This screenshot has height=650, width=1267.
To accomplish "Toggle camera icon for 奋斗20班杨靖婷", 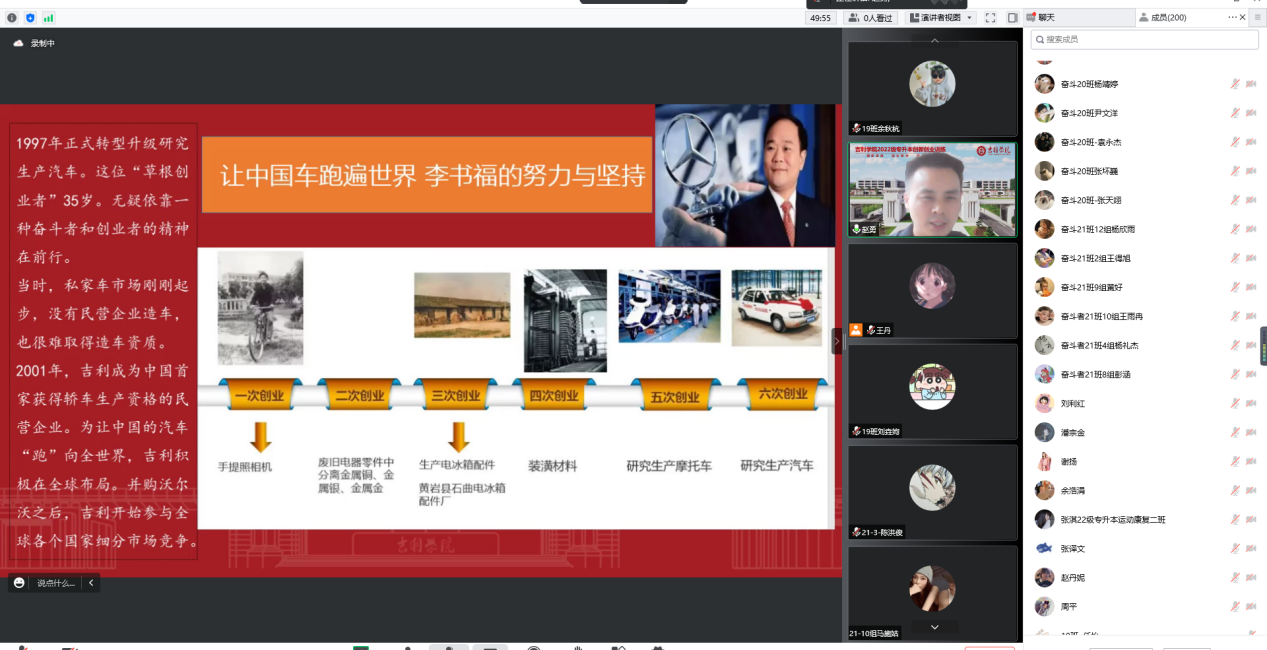I will (1251, 84).
